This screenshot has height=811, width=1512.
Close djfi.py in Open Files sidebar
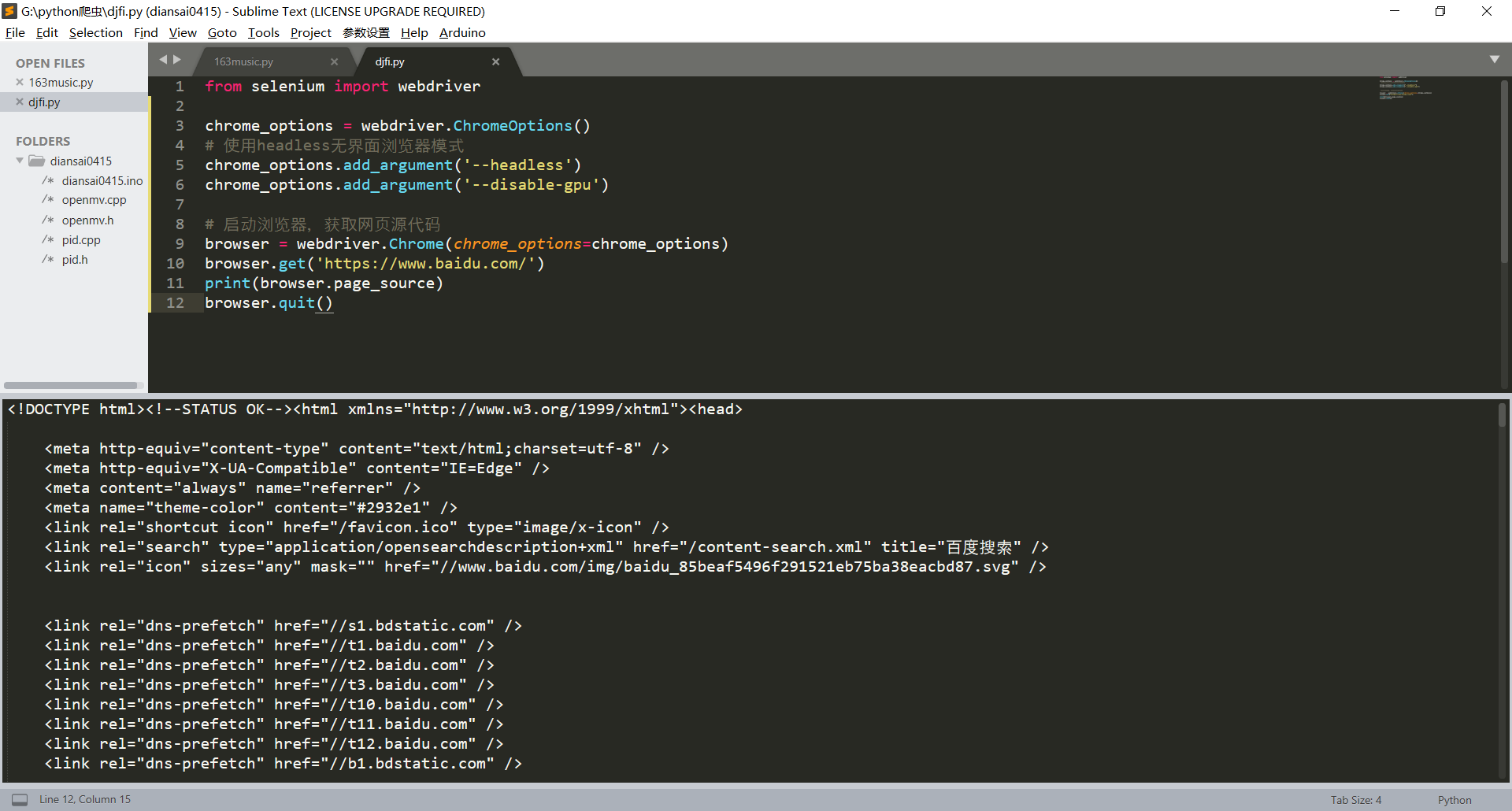tap(20, 102)
